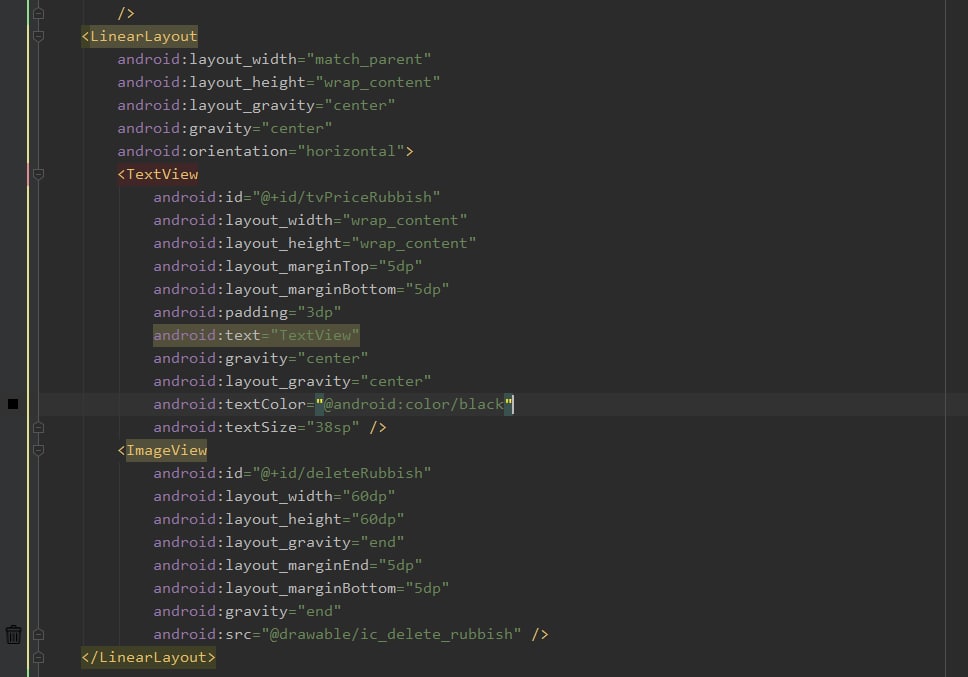The image size is (968, 677).
Task: Click the trash drawable preview icon in gutter
Action: coord(14,634)
